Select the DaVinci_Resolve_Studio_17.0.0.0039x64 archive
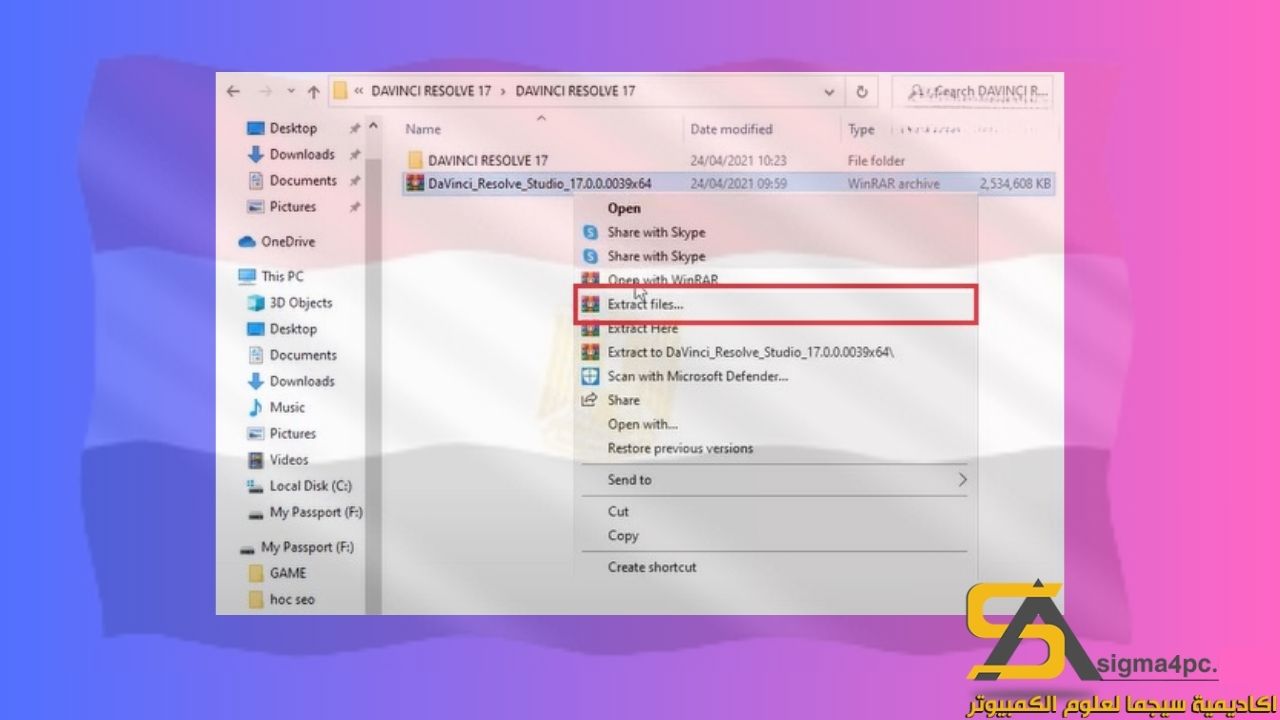Screen dimensions: 1280x720 (x=728, y=183)
